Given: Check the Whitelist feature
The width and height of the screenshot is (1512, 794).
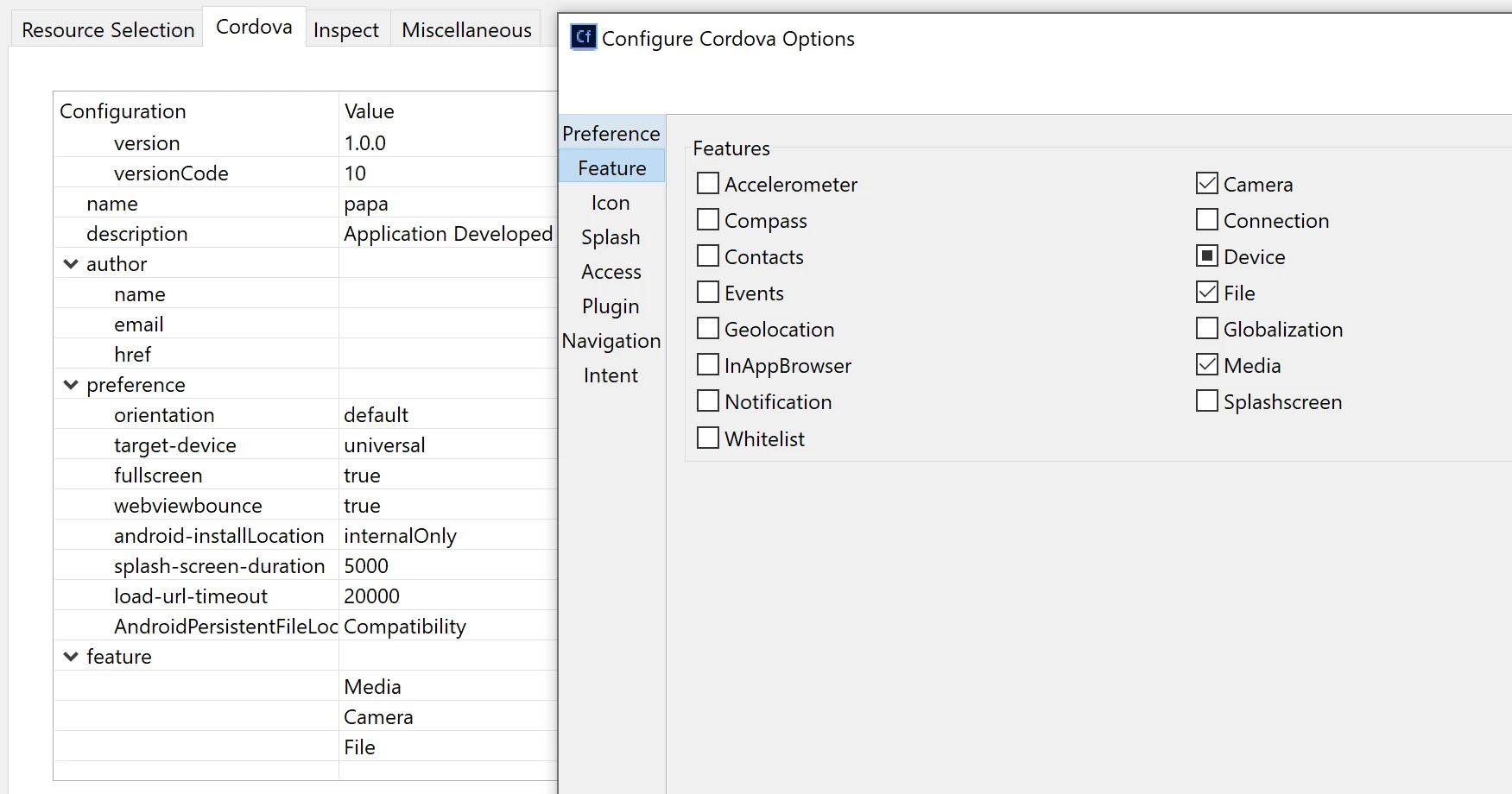Looking at the screenshot, I should 708,438.
